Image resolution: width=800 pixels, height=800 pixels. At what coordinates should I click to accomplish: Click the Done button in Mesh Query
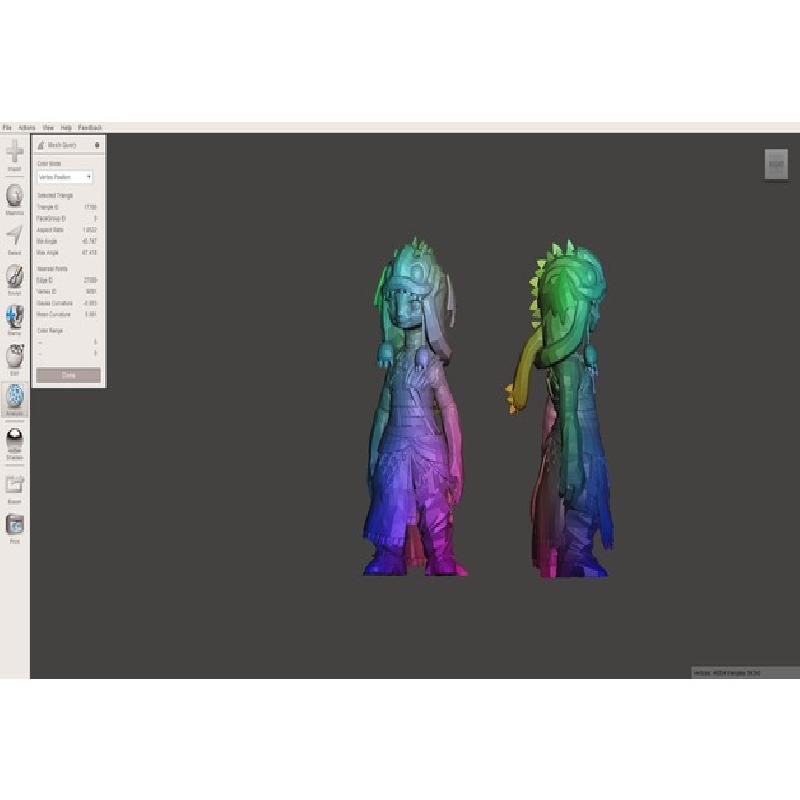(68, 376)
